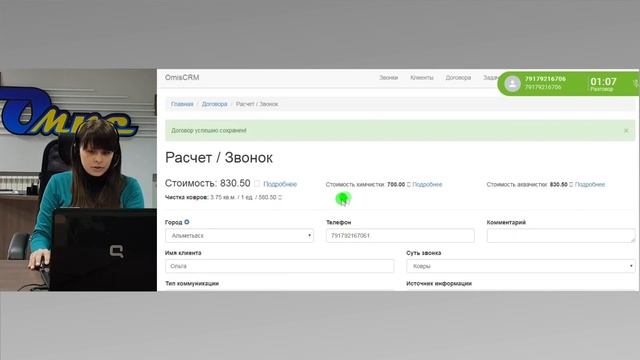Open the Суть звонка dropdown showing Ковры
The image size is (640, 360).
tap(521, 266)
